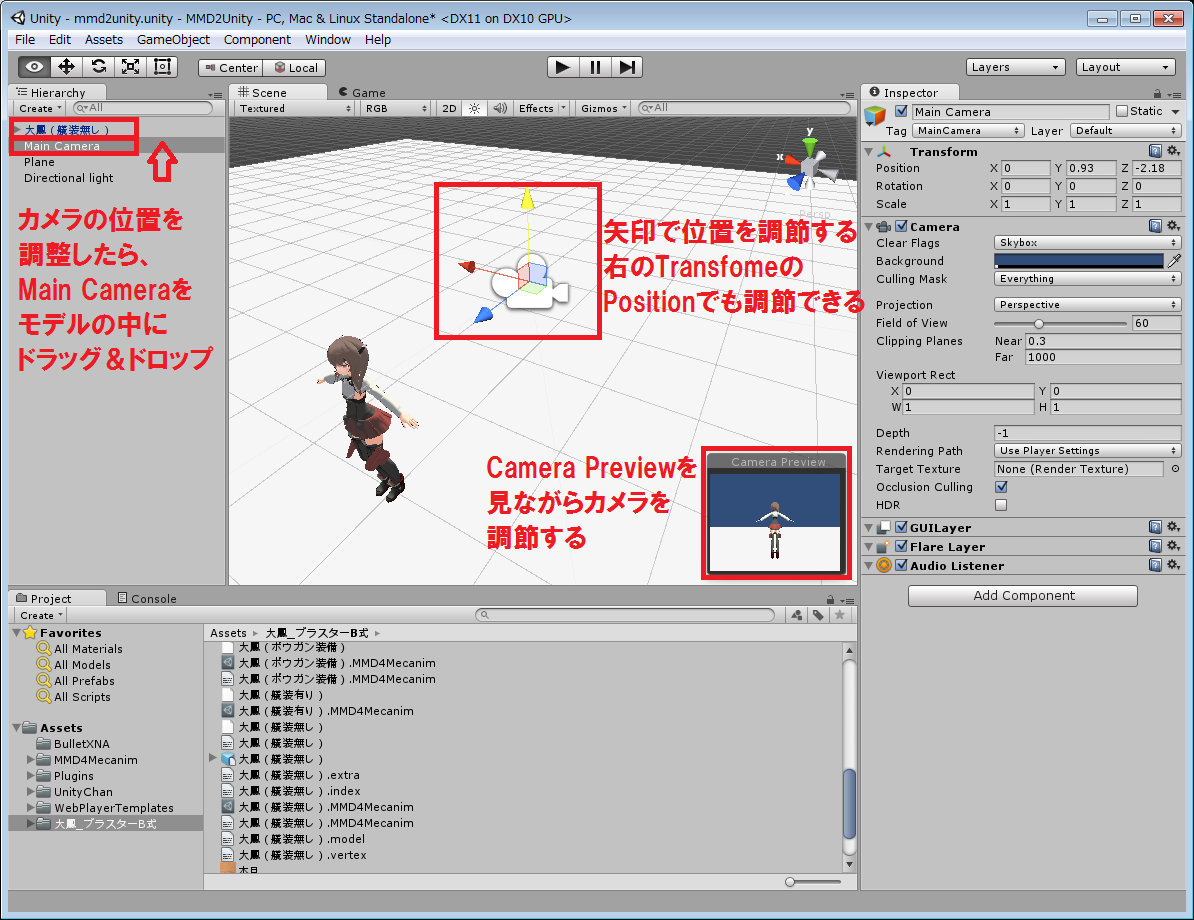Open GUILayer help icon

[1155, 527]
